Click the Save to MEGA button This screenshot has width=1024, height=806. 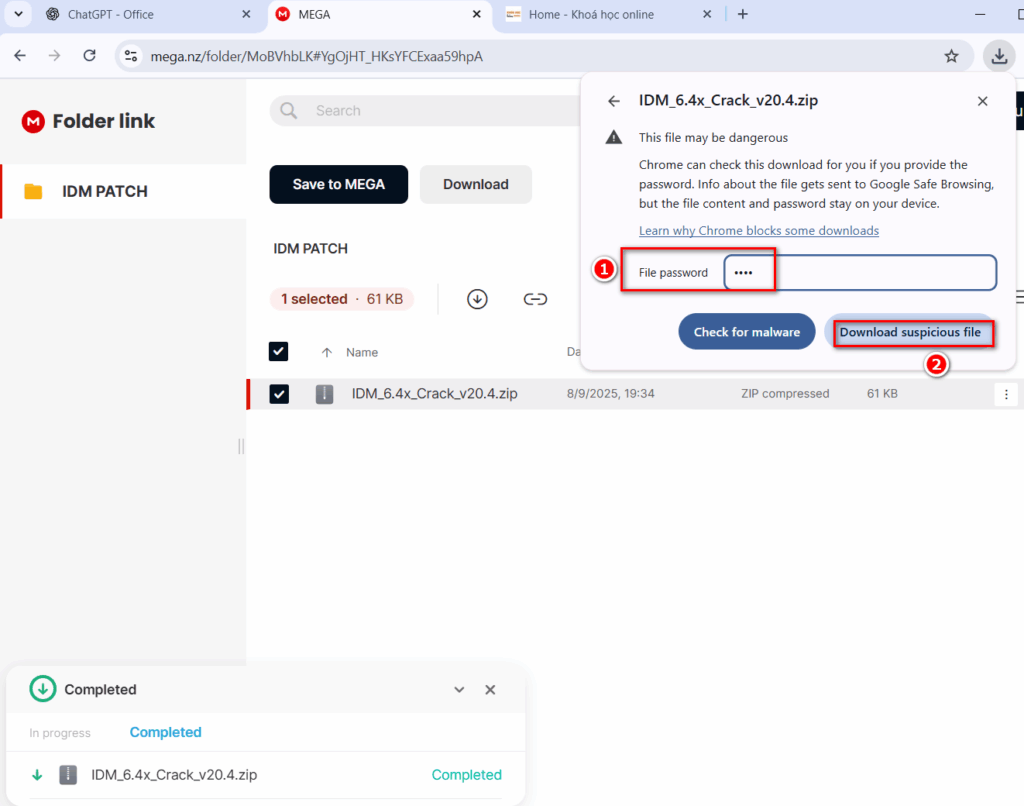point(338,184)
